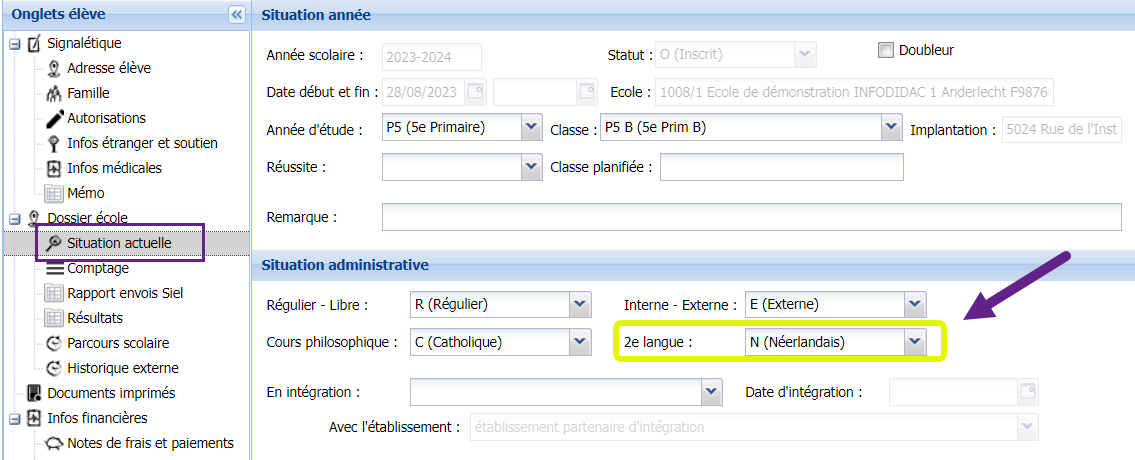This screenshot has height=460, width=1135.
Task: Select Historique externe item
Action: 123,368
